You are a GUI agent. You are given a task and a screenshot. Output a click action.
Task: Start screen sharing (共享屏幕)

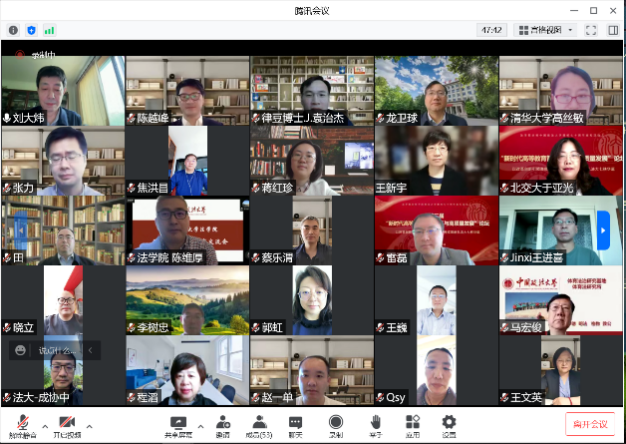pyautogui.click(x=179, y=424)
